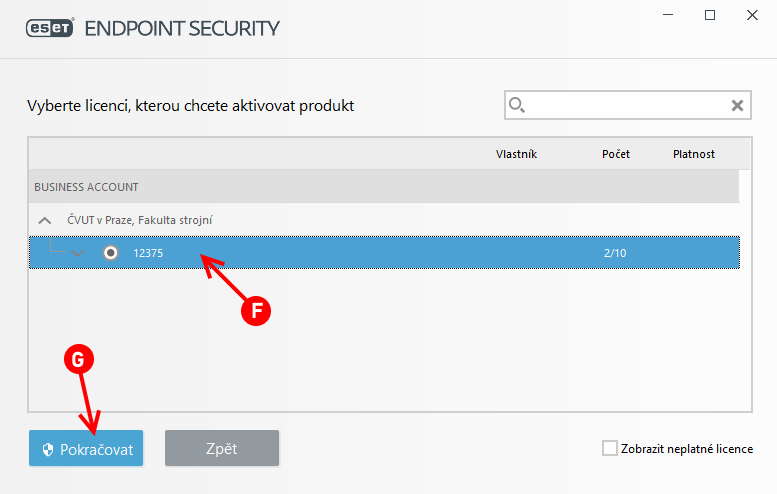Expand license 12375 details chevron
The height and width of the screenshot is (494, 777).
coord(77,253)
